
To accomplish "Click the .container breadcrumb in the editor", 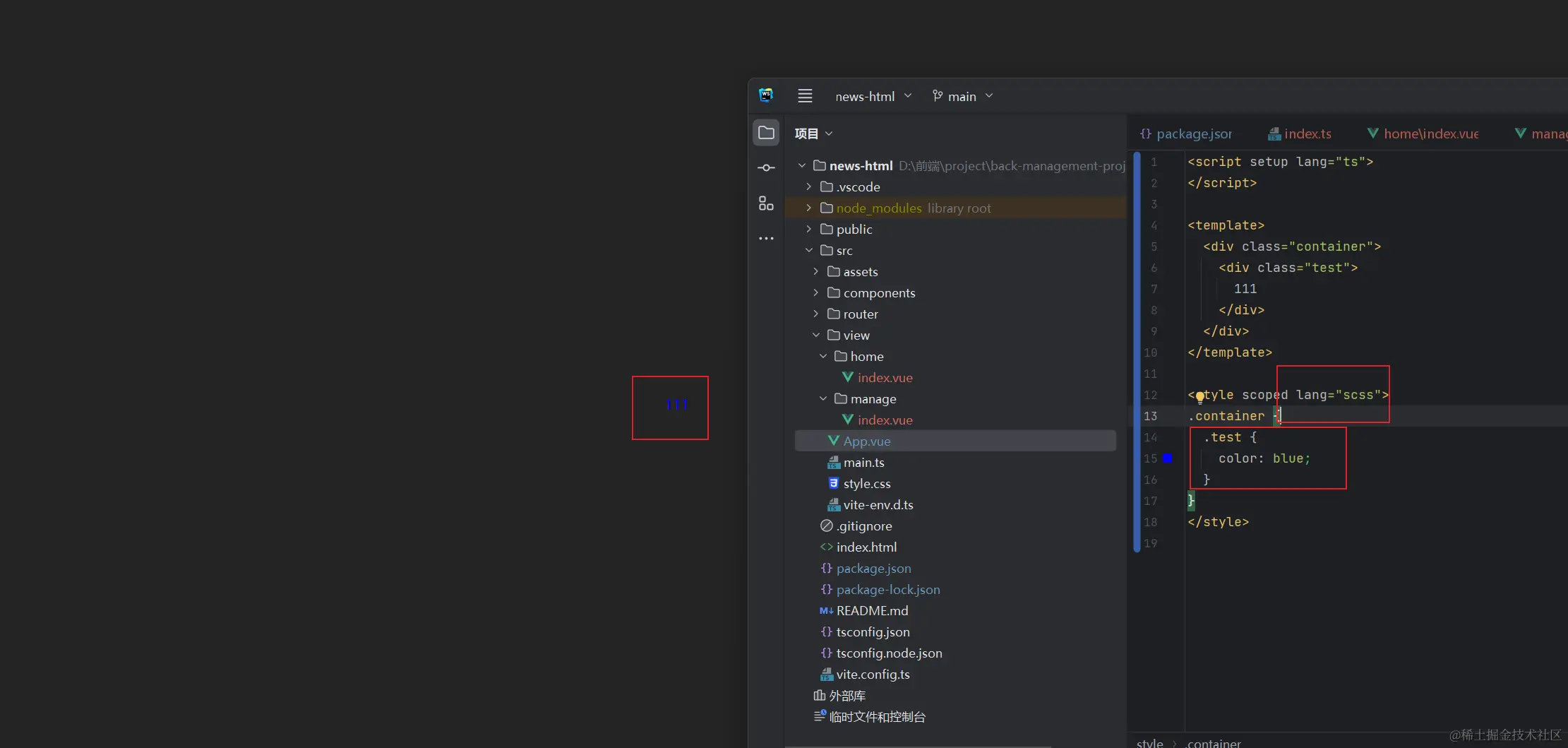I will [x=1213, y=743].
